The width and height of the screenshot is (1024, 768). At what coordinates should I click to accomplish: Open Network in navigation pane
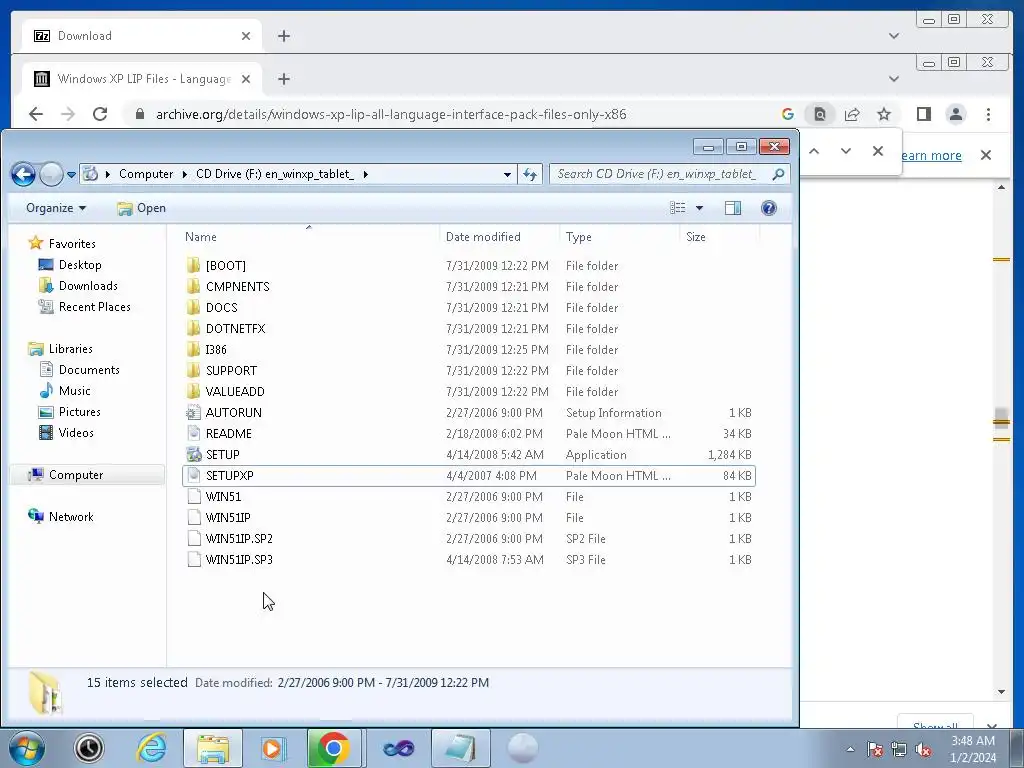[61, 517]
